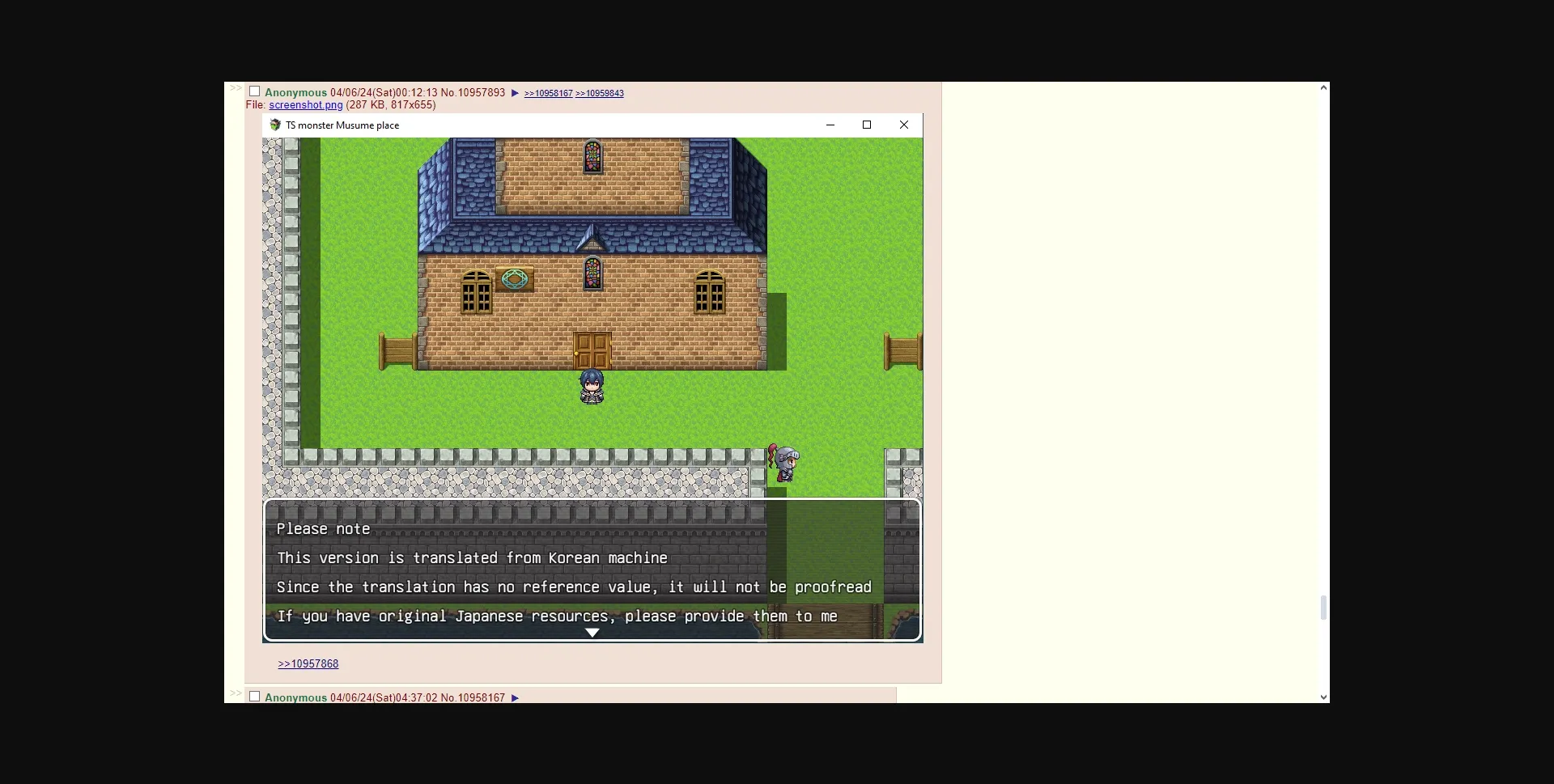Click the close X in the game title bar

[904, 125]
